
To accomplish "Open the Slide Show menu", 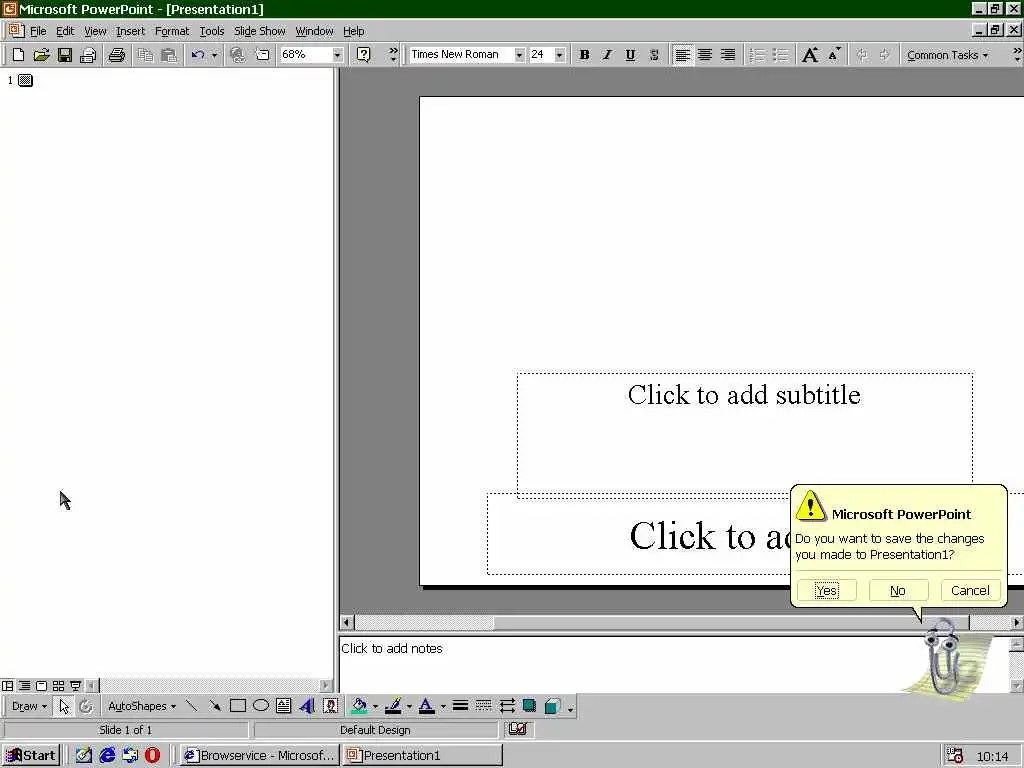I will [x=259, y=31].
